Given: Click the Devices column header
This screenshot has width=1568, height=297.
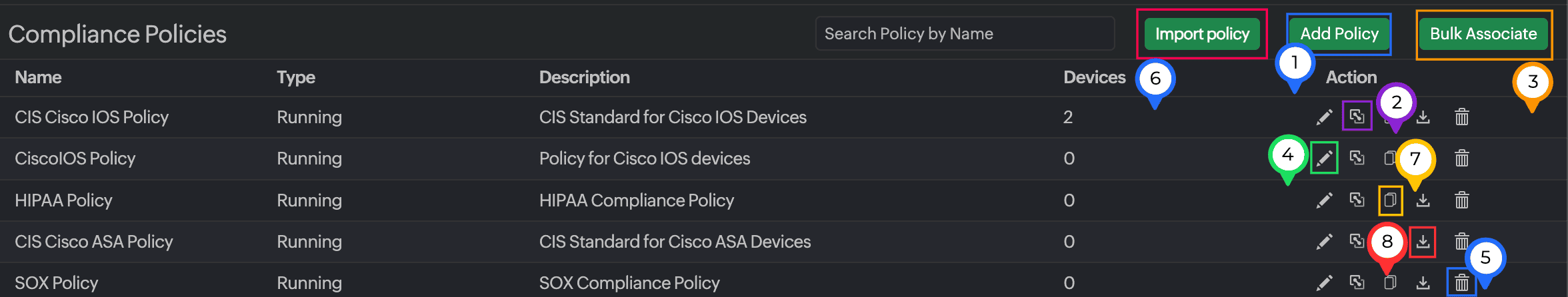Looking at the screenshot, I should tap(1094, 77).
